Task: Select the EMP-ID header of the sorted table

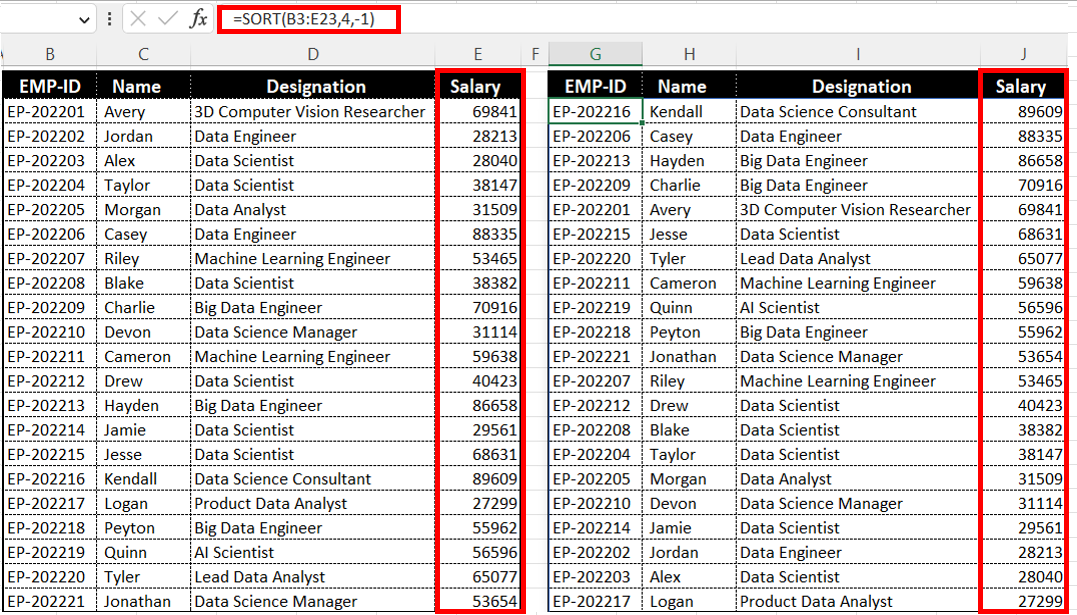Action: (595, 86)
